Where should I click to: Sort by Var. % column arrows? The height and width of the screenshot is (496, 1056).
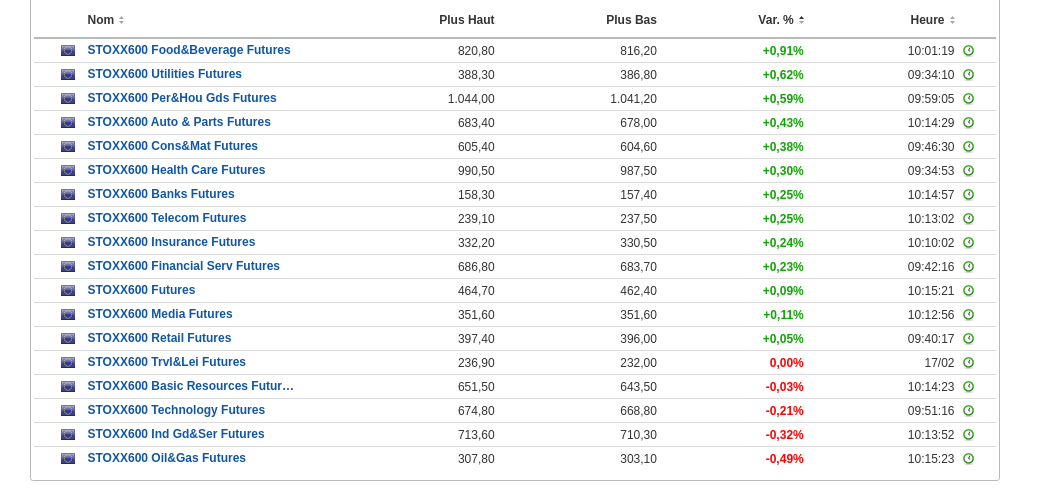click(801, 20)
